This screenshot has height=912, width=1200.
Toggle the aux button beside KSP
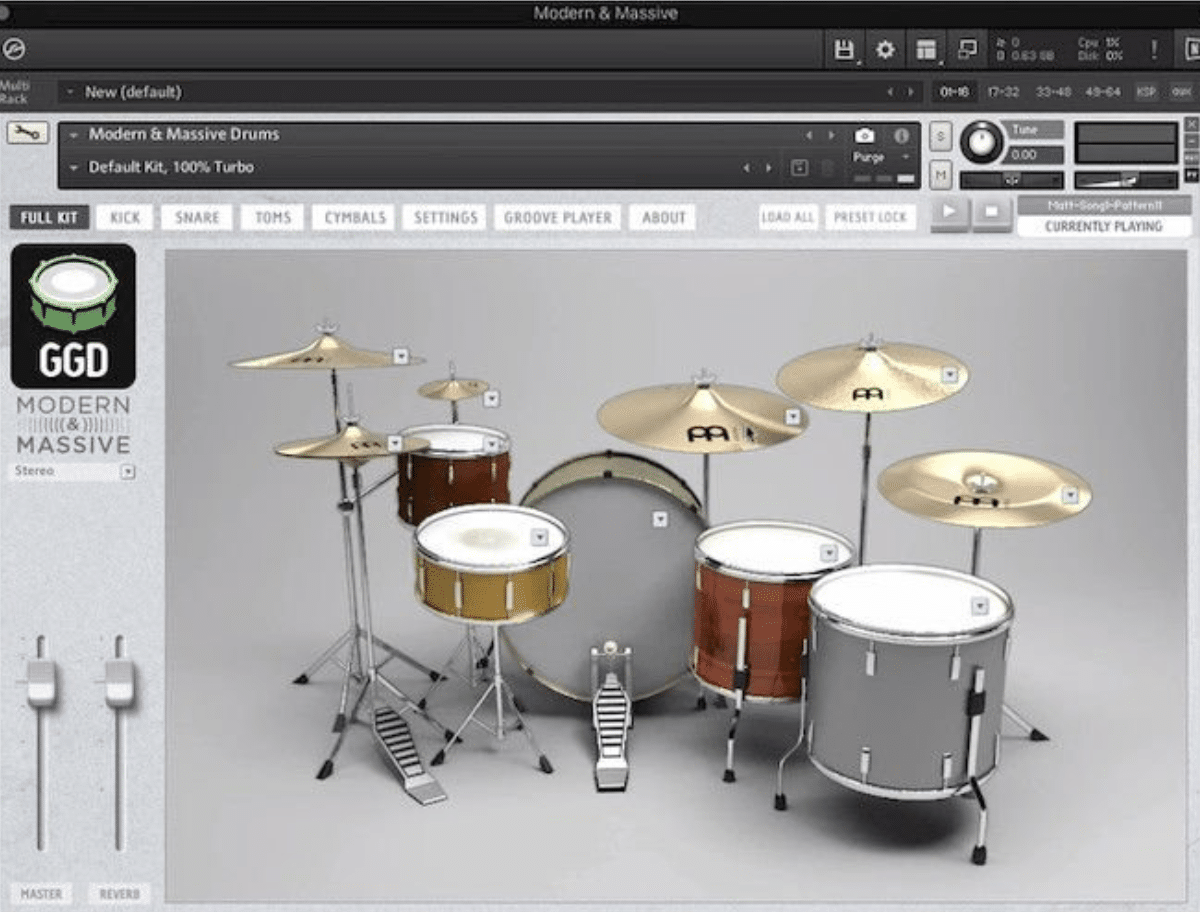[x=1180, y=92]
